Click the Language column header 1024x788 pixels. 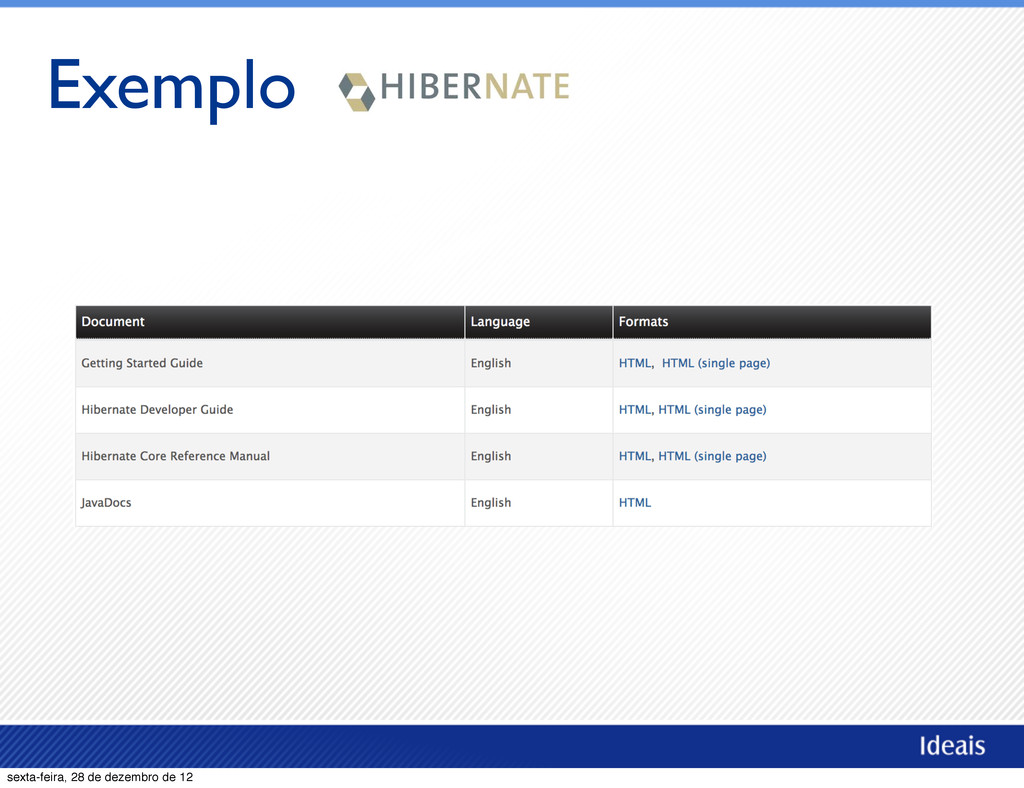point(539,322)
